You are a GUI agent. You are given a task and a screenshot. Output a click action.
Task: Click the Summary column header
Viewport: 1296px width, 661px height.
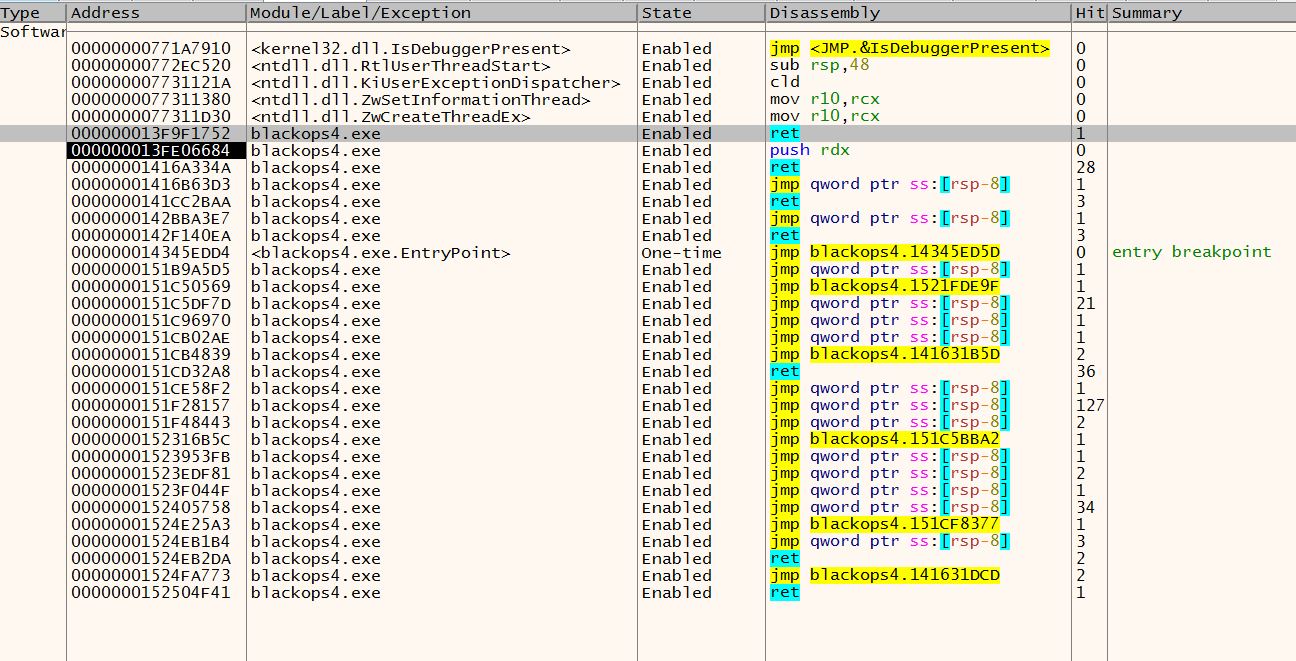(x=1201, y=13)
